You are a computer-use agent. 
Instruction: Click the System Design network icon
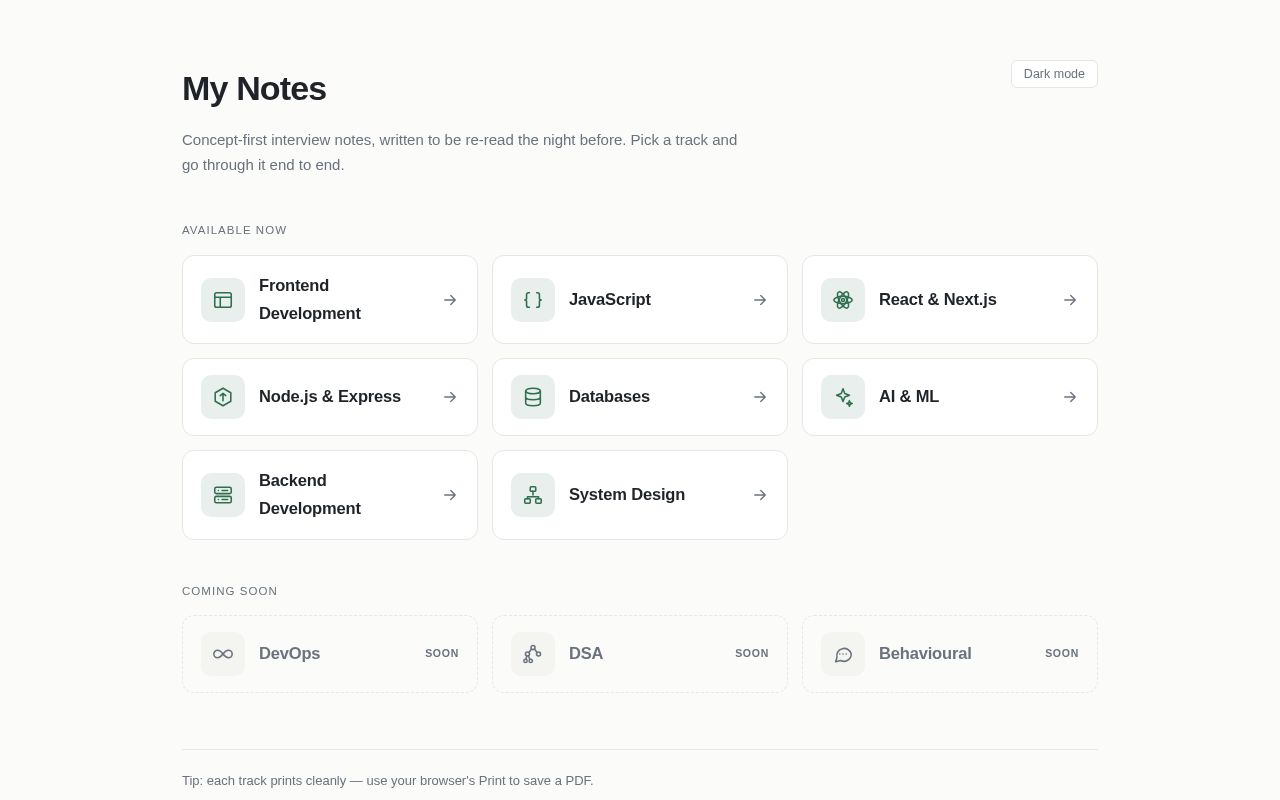coord(533,495)
